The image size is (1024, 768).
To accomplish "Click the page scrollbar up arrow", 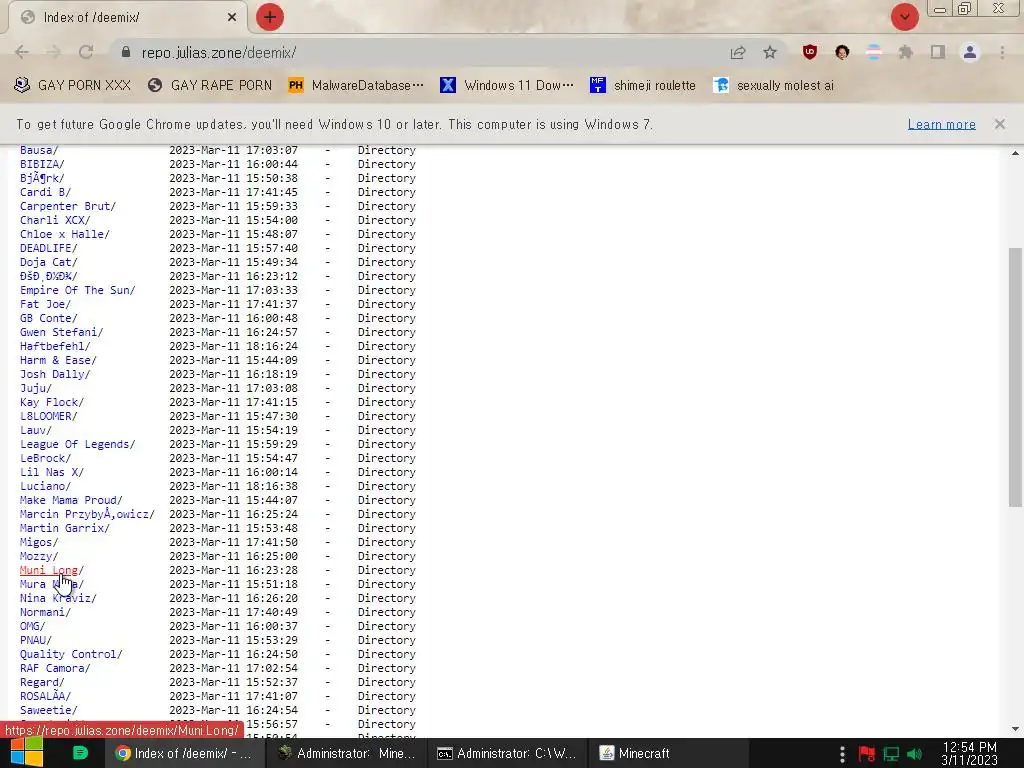I will tap(1015, 153).
